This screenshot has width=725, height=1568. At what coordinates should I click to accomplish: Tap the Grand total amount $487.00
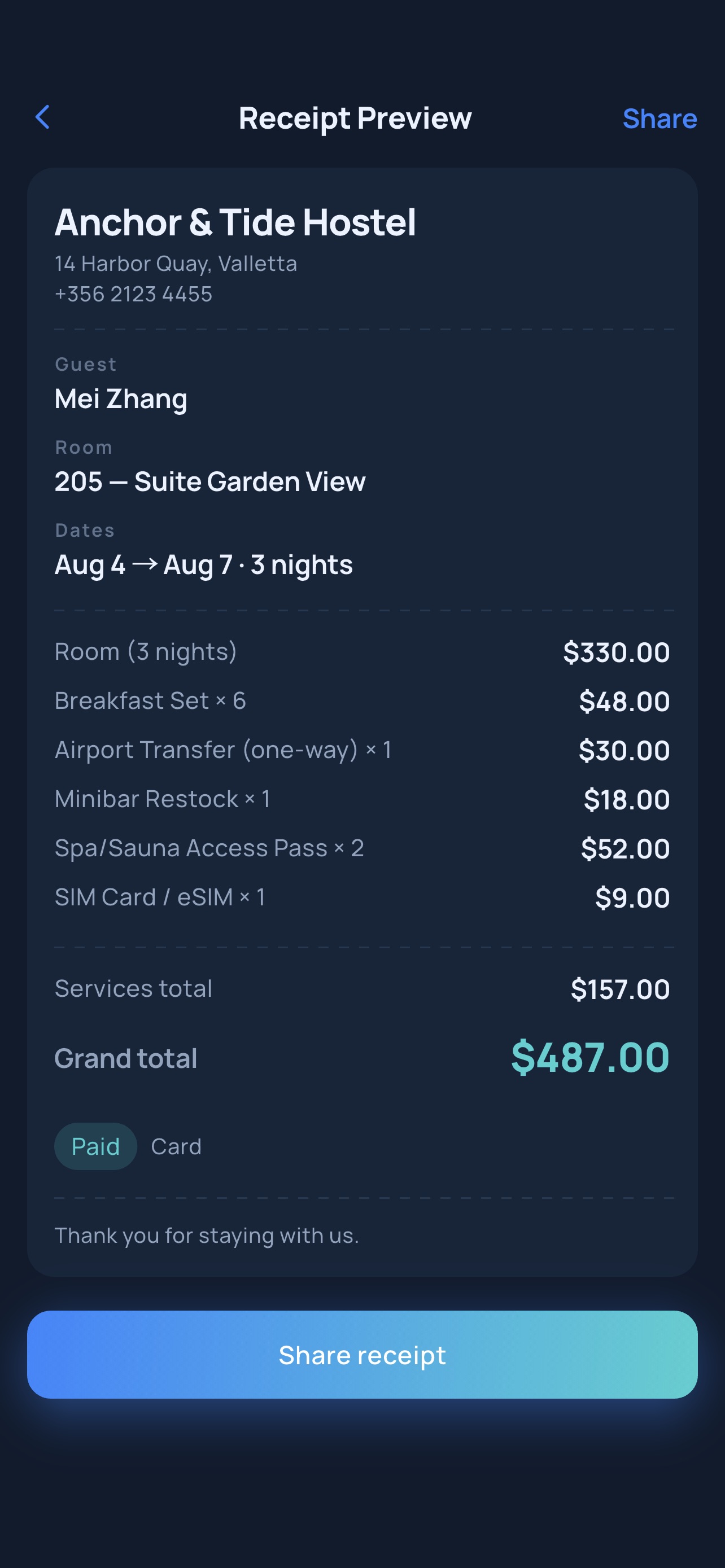click(591, 1057)
